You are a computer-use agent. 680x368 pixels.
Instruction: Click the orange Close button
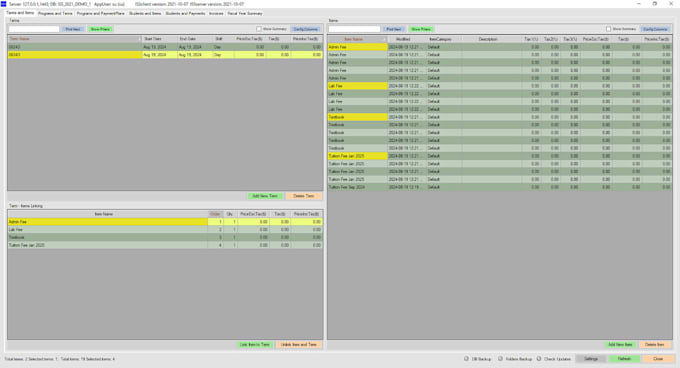(x=658, y=359)
